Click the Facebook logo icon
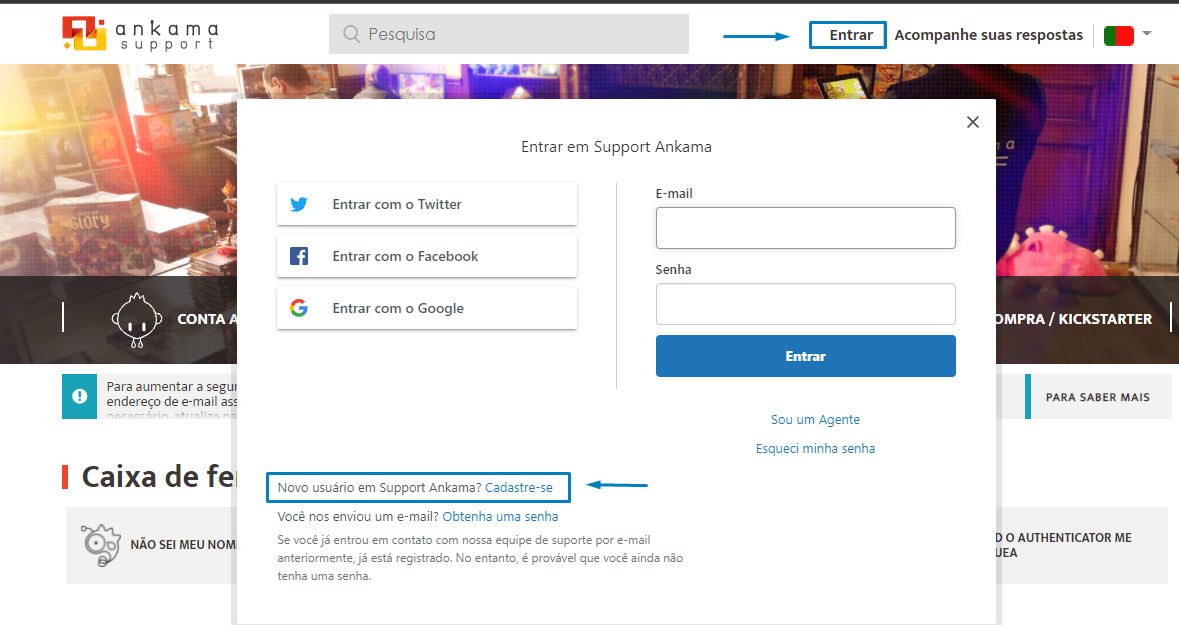 299,256
